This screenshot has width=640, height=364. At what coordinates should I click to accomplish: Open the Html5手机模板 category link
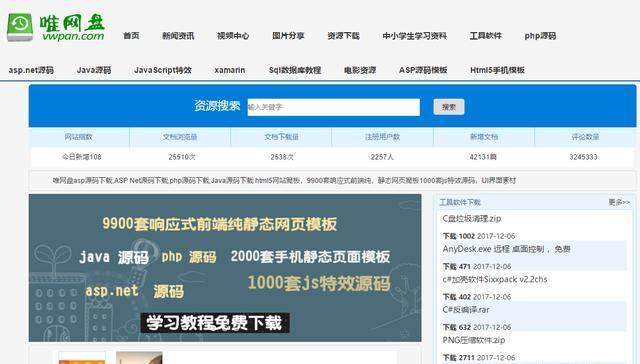tap(497, 70)
